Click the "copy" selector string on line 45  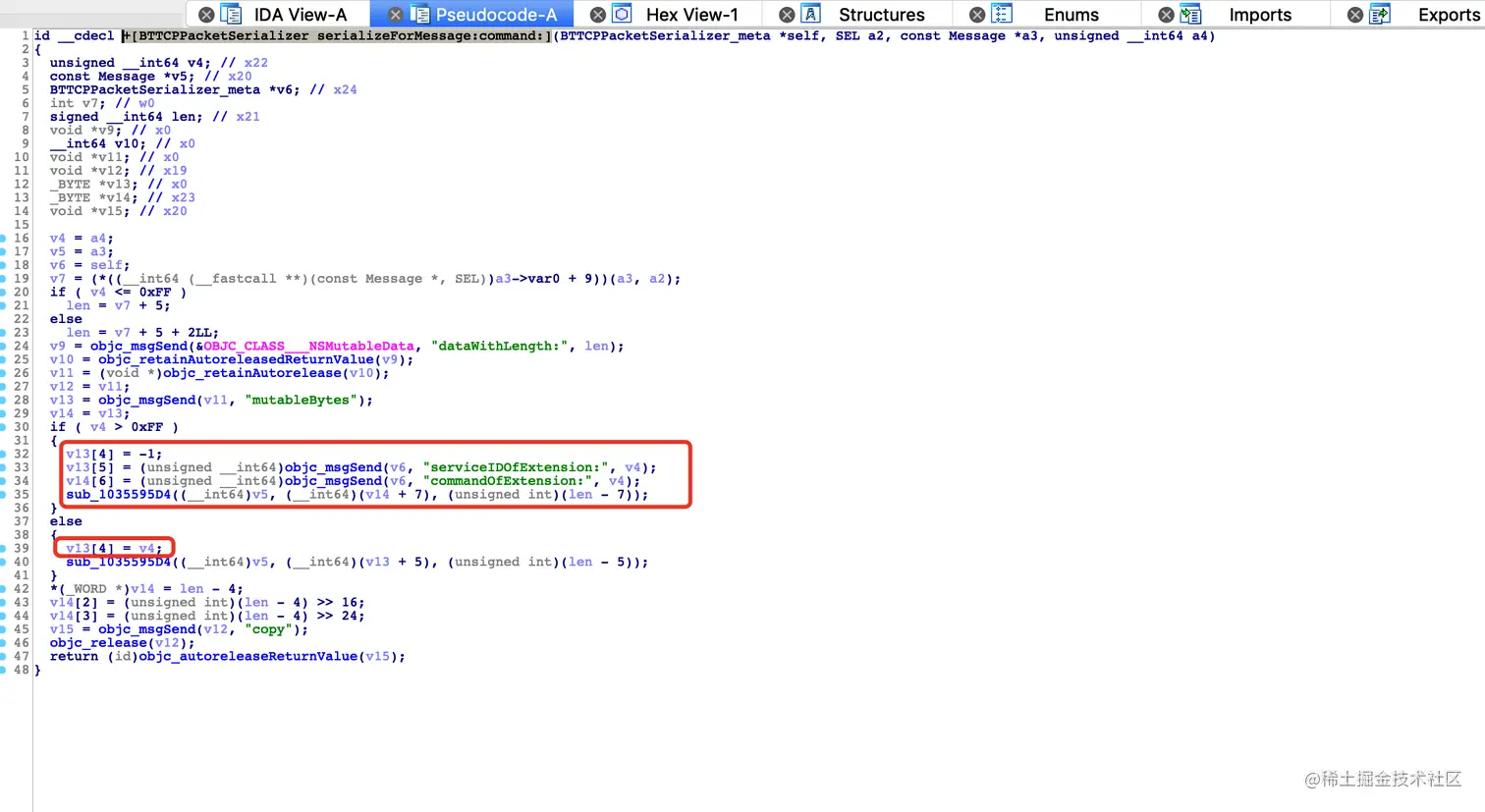click(x=268, y=629)
